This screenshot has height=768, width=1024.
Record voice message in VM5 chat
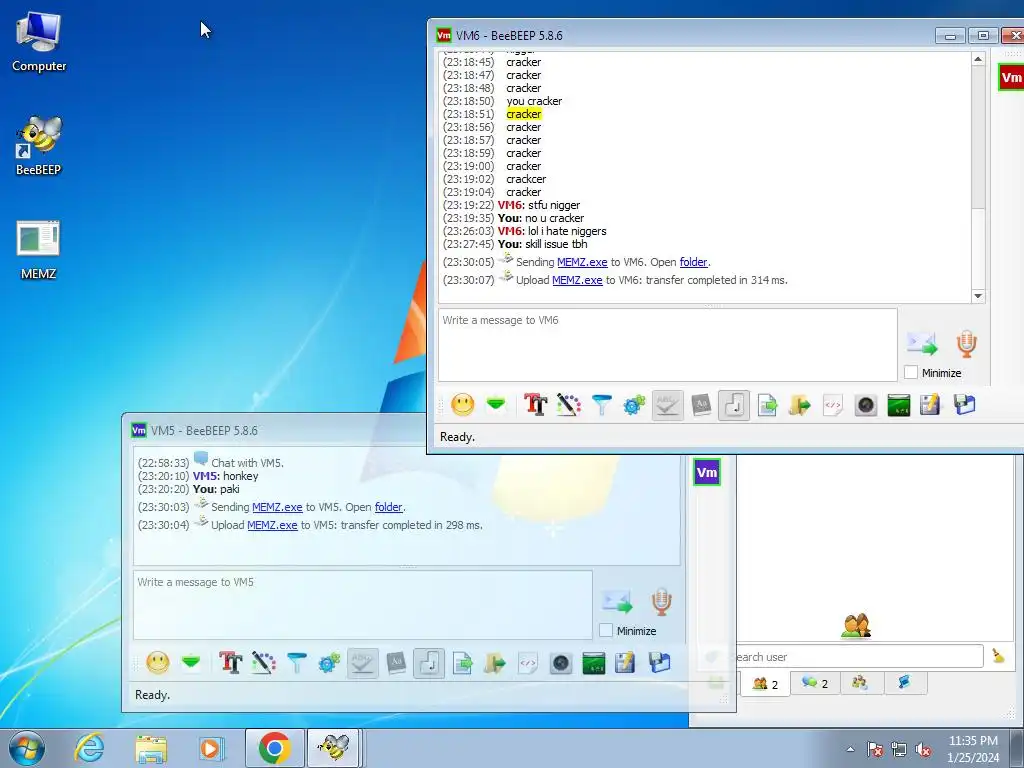(x=662, y=602)
